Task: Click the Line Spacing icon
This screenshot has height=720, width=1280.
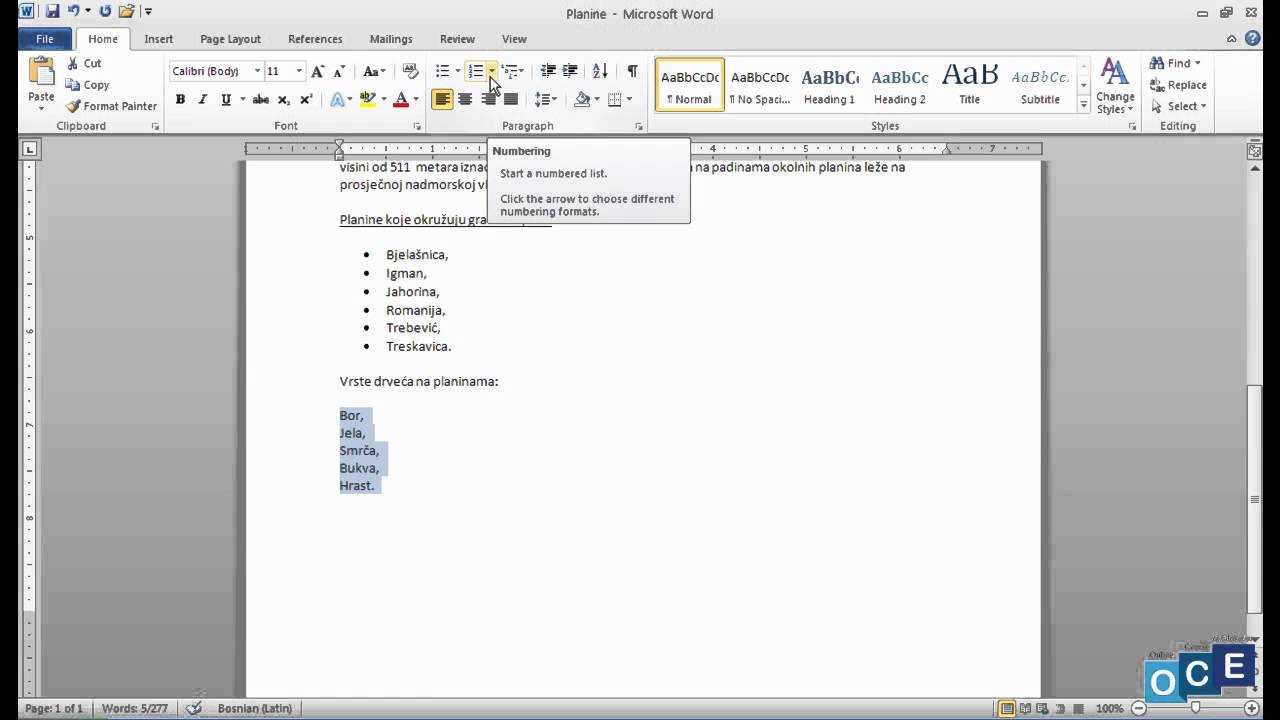Action: pyautogui.click(x=542, y=99)
